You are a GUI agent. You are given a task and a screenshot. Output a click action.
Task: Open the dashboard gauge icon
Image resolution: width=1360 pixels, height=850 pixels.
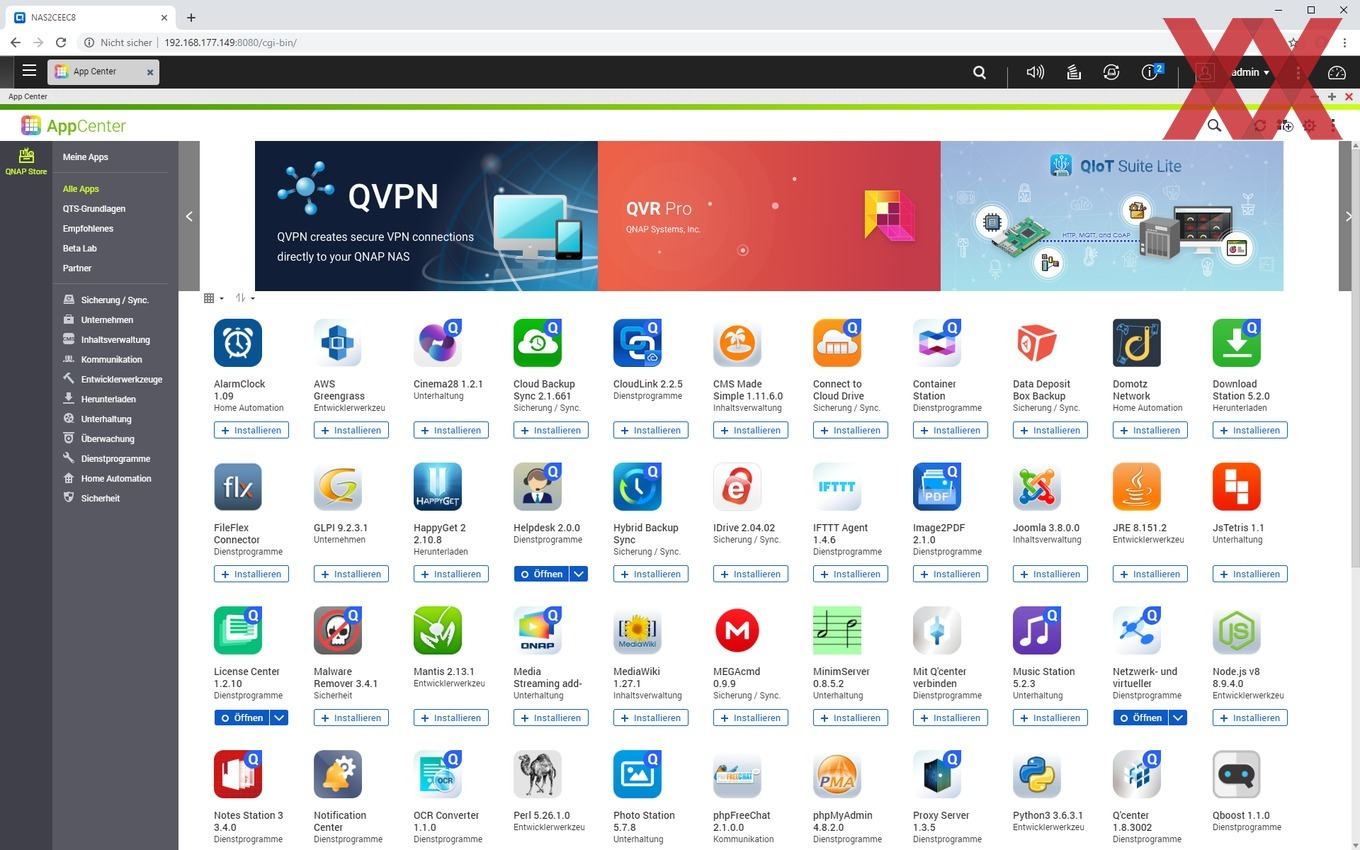[x=1337, y=72]
